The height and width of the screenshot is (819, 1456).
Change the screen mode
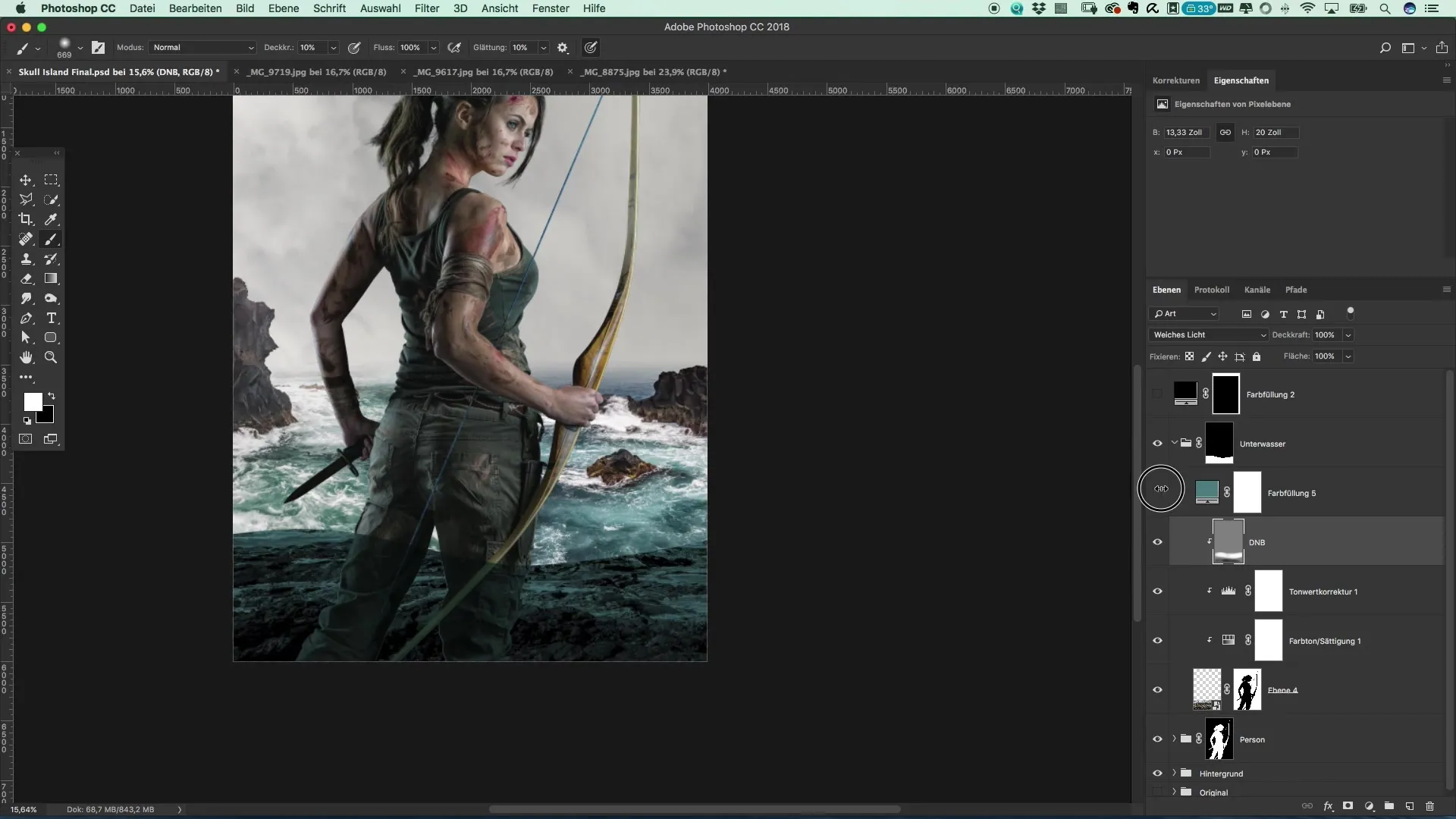pyautogui.click(x=51, y=439)
